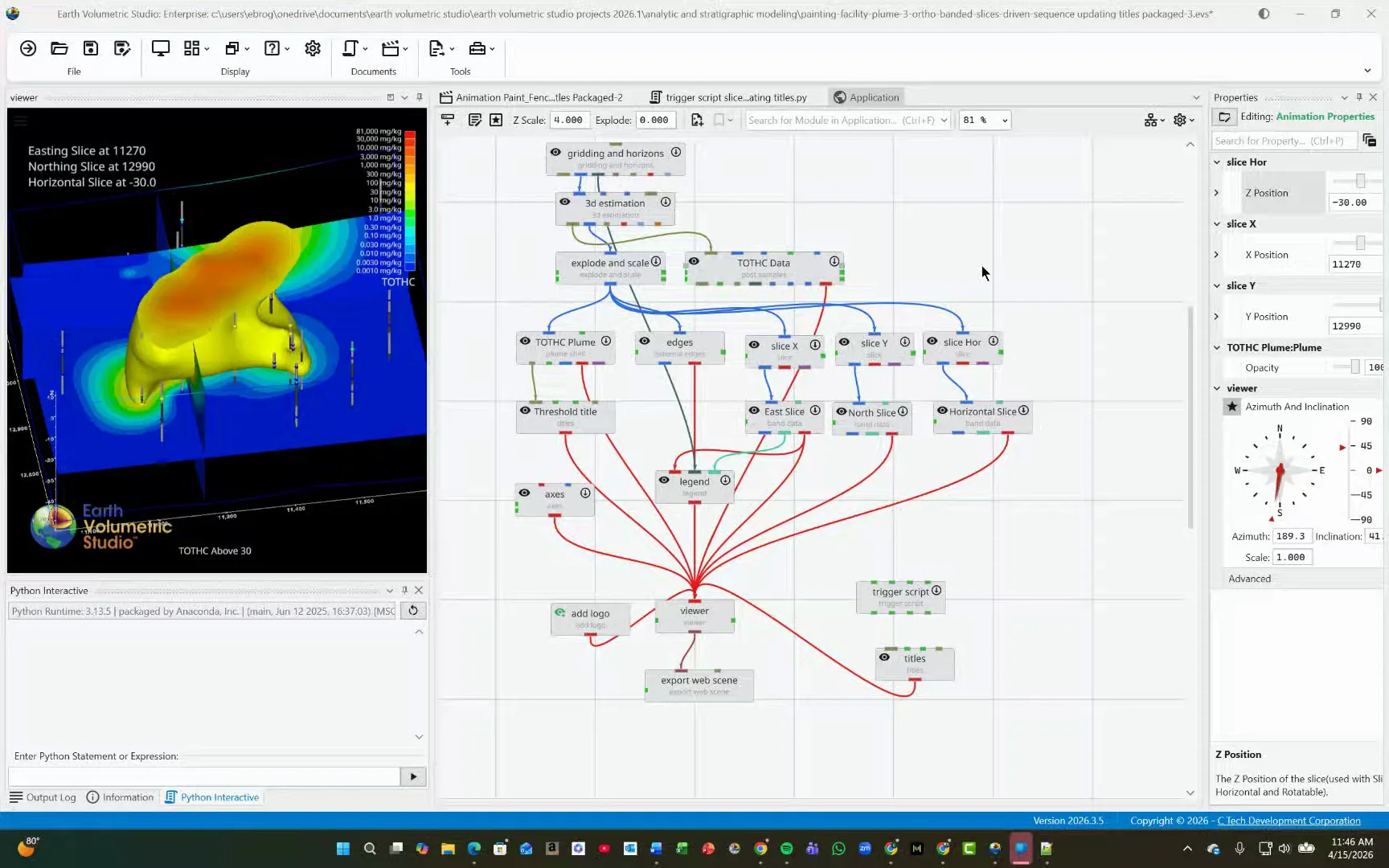Select the add logo module
The height and width of the screenshot is (868, 1389).
coord(591,618)
